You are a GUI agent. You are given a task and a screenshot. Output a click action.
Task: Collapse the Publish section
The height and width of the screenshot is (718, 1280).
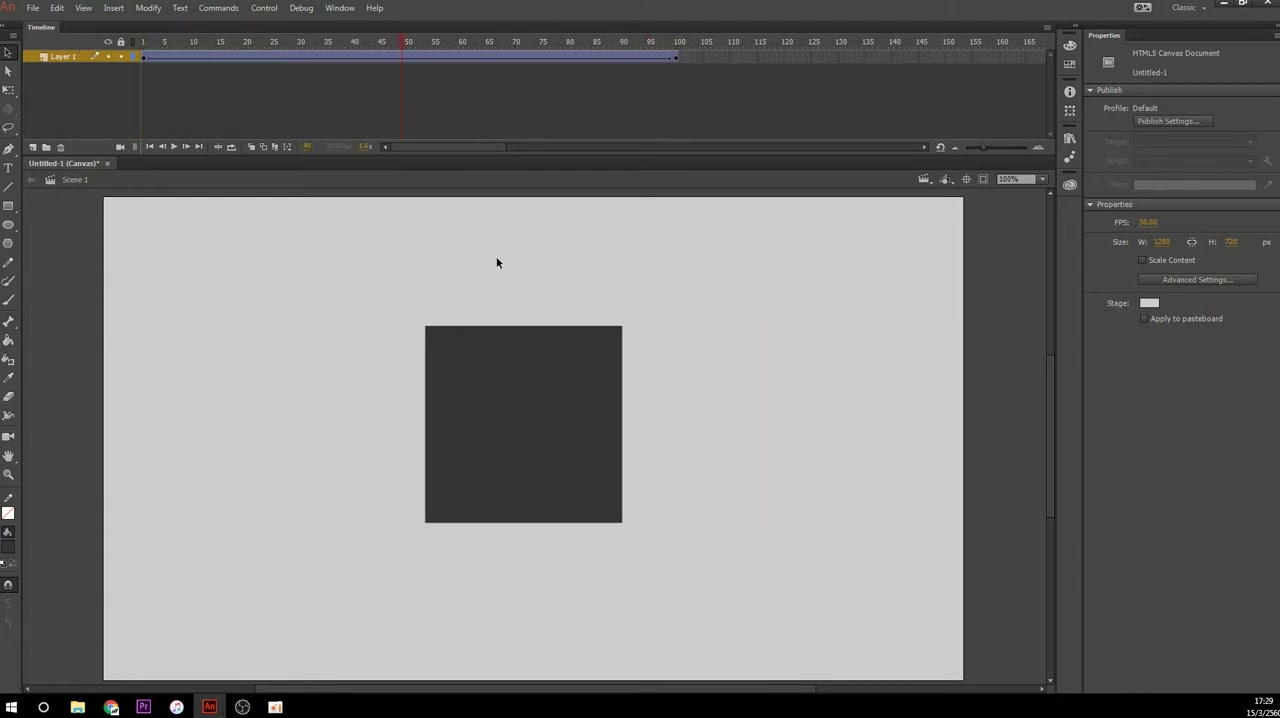tap(1090, 90)
